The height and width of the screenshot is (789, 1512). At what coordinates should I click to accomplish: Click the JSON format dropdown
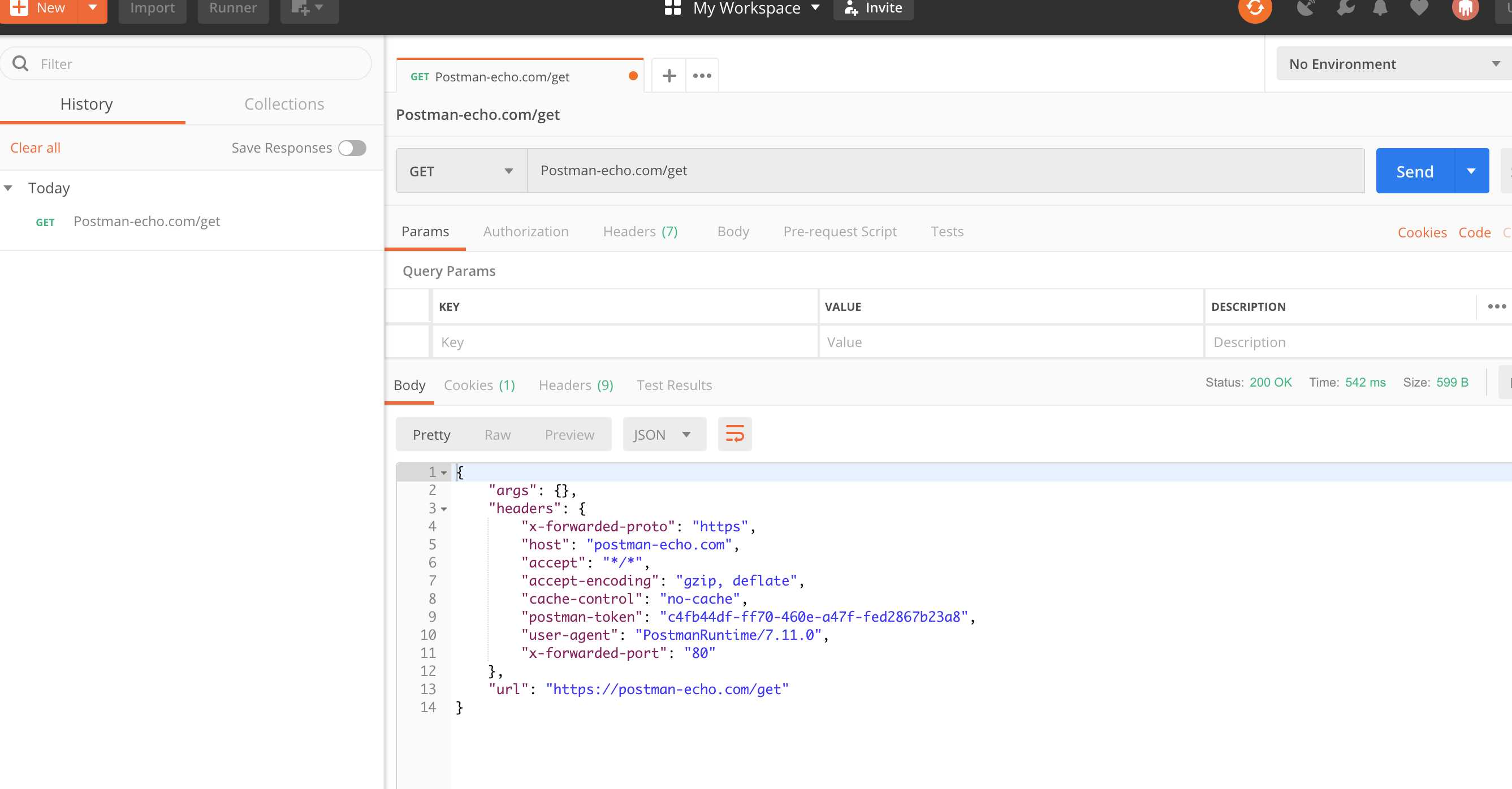(x=661, y=433)
